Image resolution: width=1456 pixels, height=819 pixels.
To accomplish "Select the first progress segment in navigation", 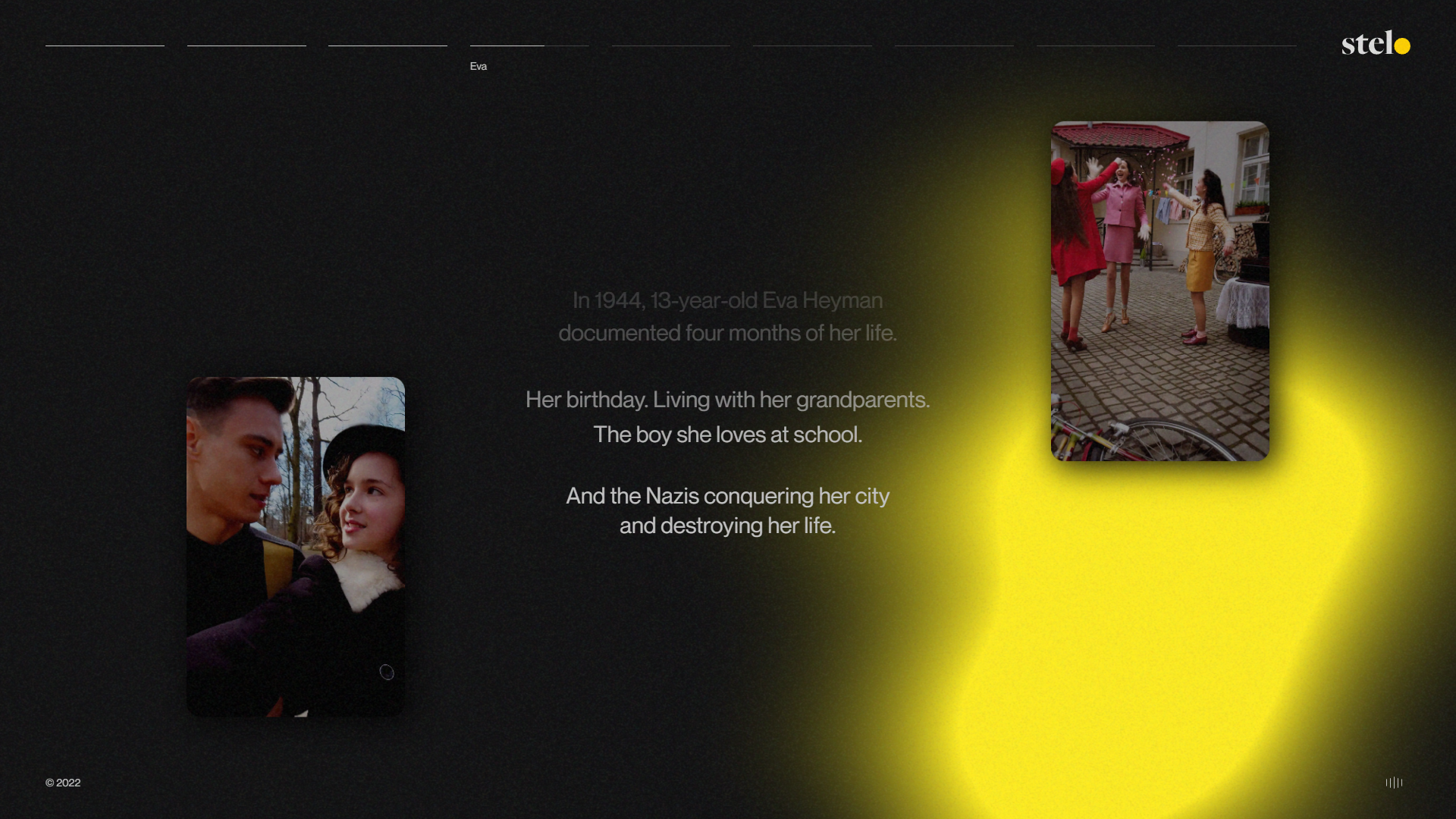I will pyautogui.click(x=105, y=45).
